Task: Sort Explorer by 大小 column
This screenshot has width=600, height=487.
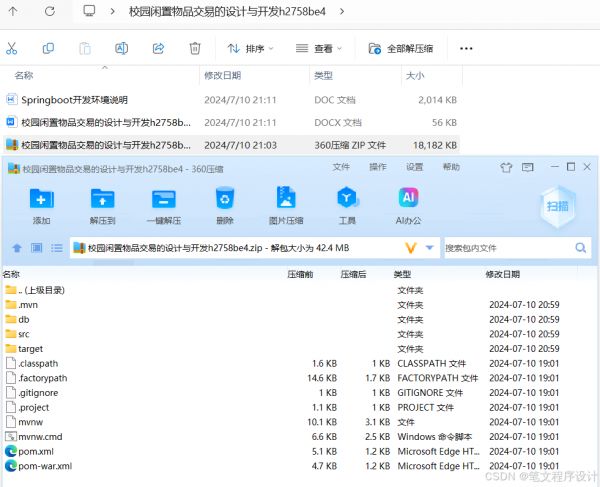Action: [415, 75]
